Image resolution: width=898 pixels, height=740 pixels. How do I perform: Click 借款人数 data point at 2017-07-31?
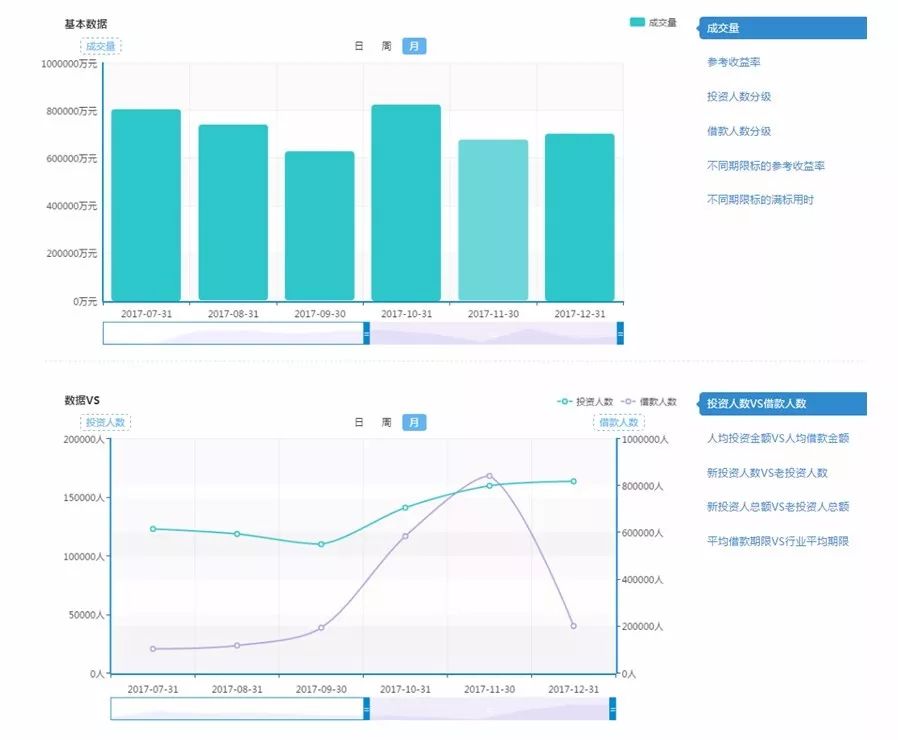tap(153, 649)
